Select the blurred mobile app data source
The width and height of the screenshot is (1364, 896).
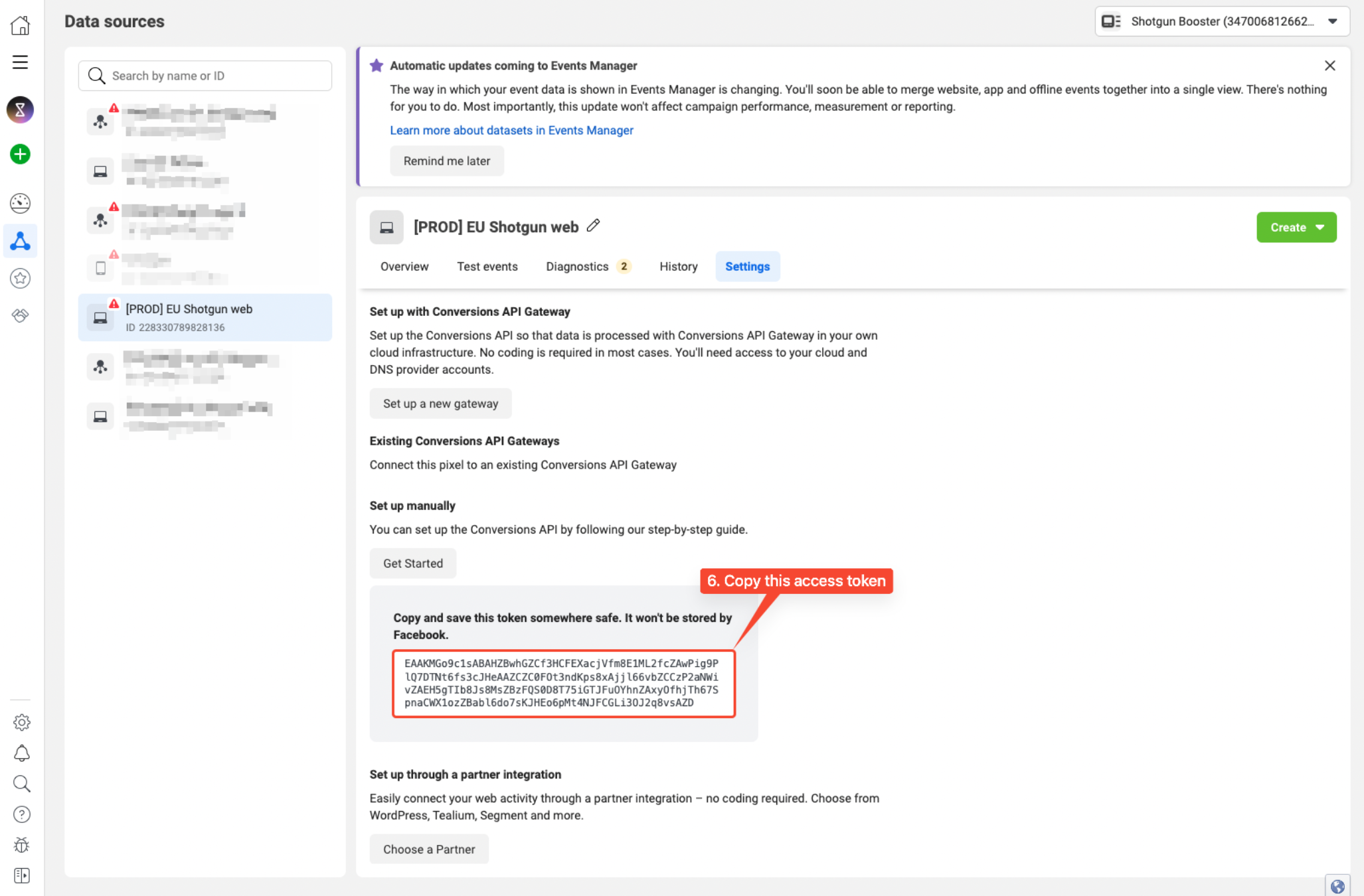[x=205, y=268]
